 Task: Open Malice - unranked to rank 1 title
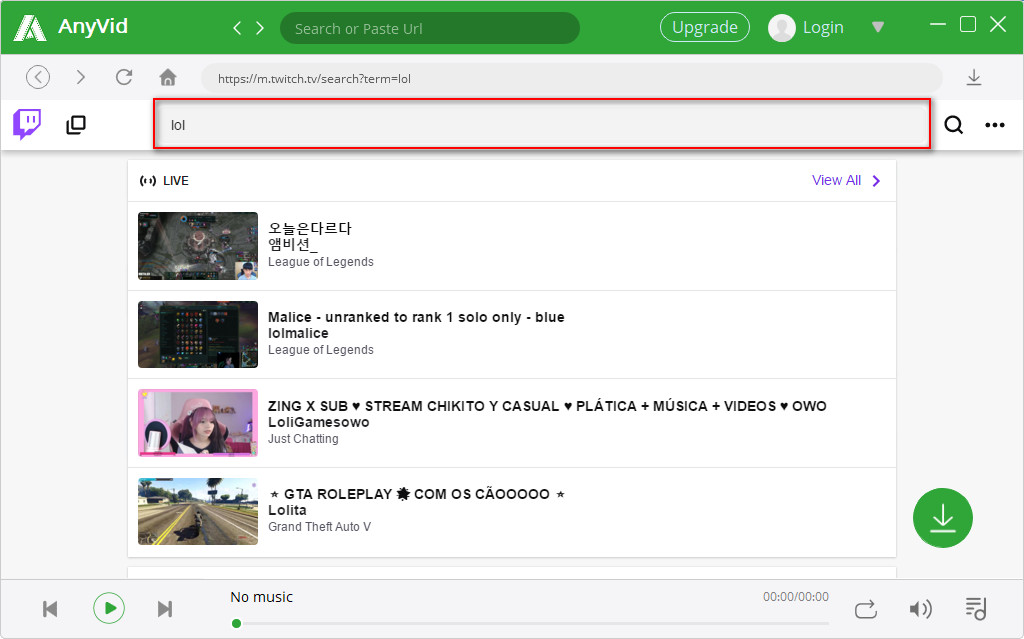click(x=416, y=317)
